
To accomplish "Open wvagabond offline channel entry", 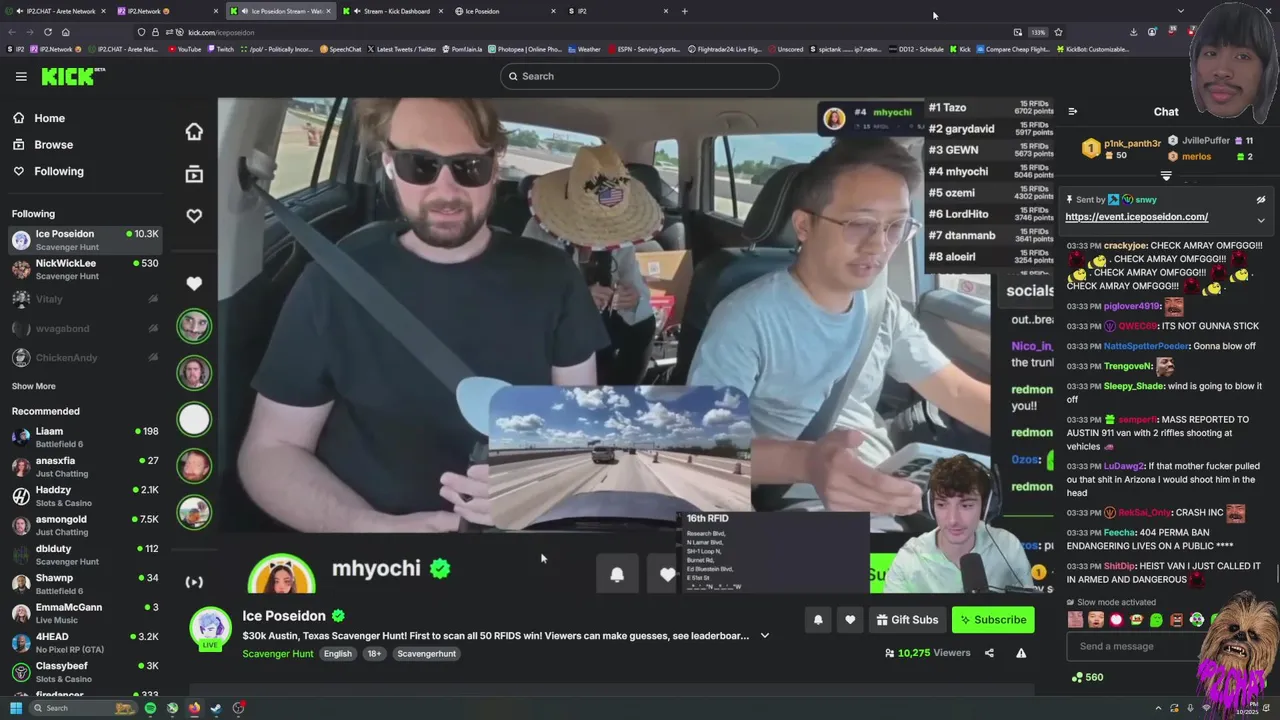I will point(85,328).
